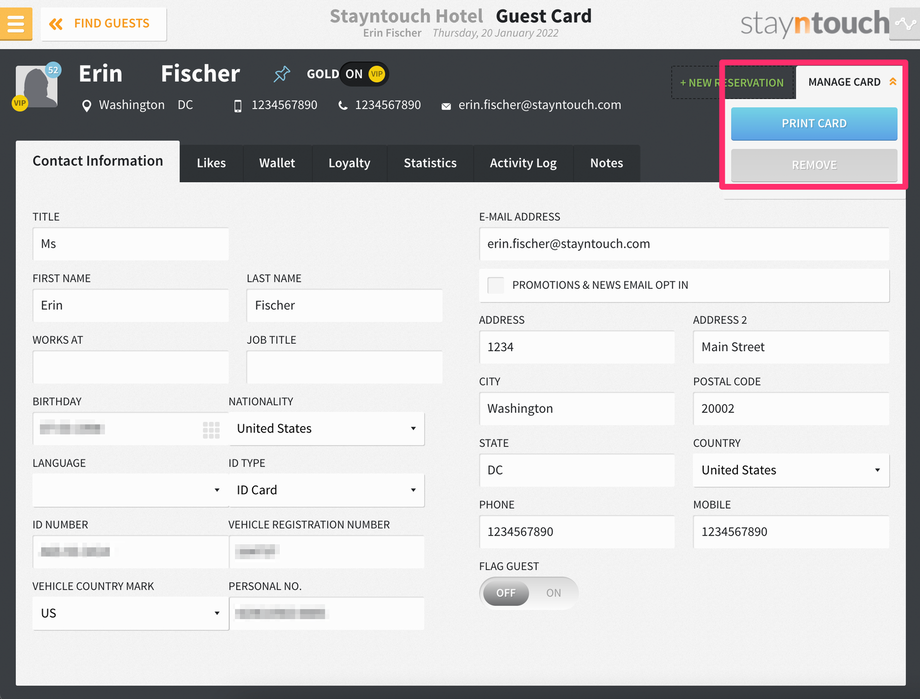Open the Likes tab
The image size is (920, 699).
[x=211, y=163]
